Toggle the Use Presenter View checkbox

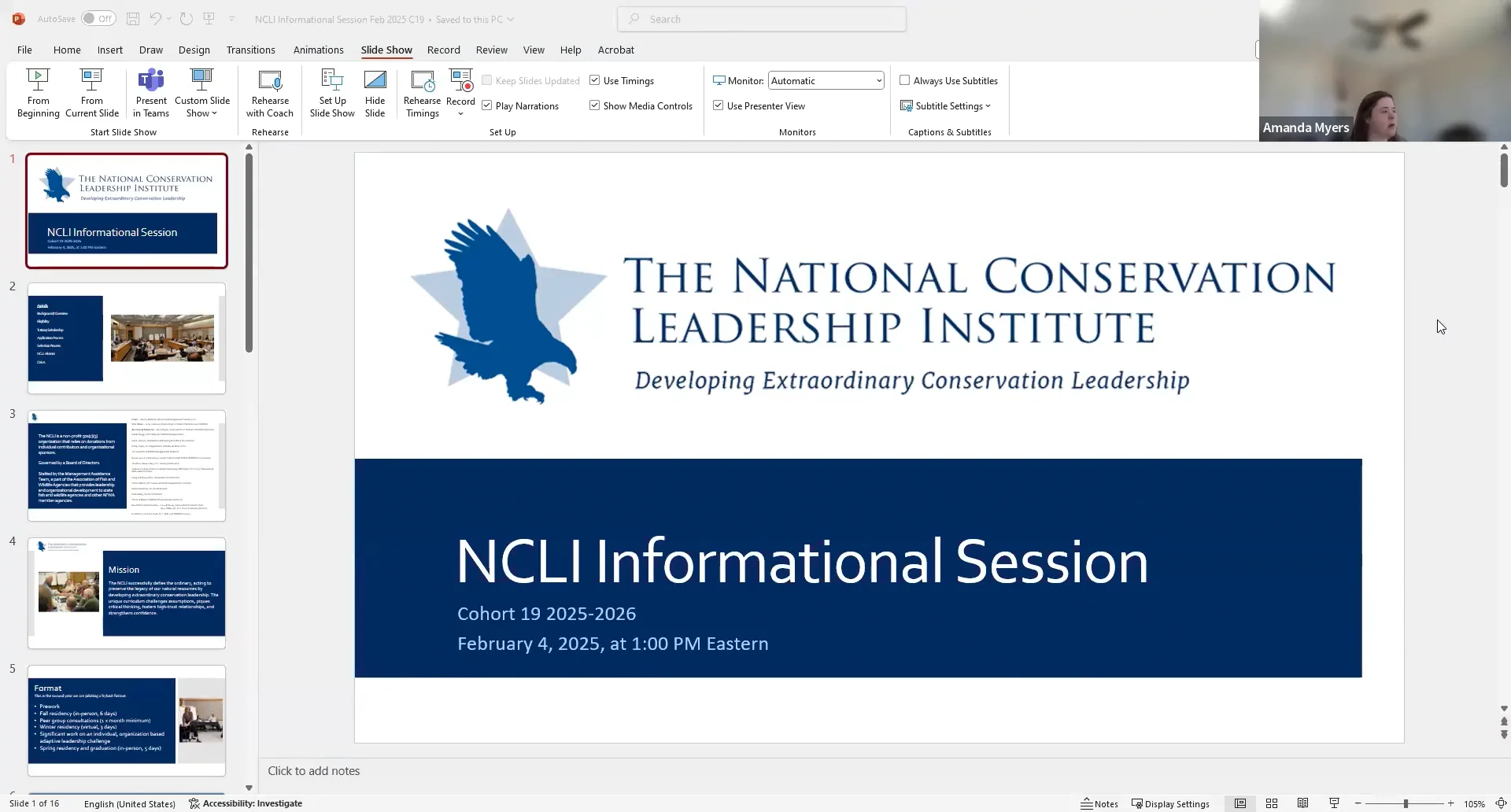click(x=719, y=105)
